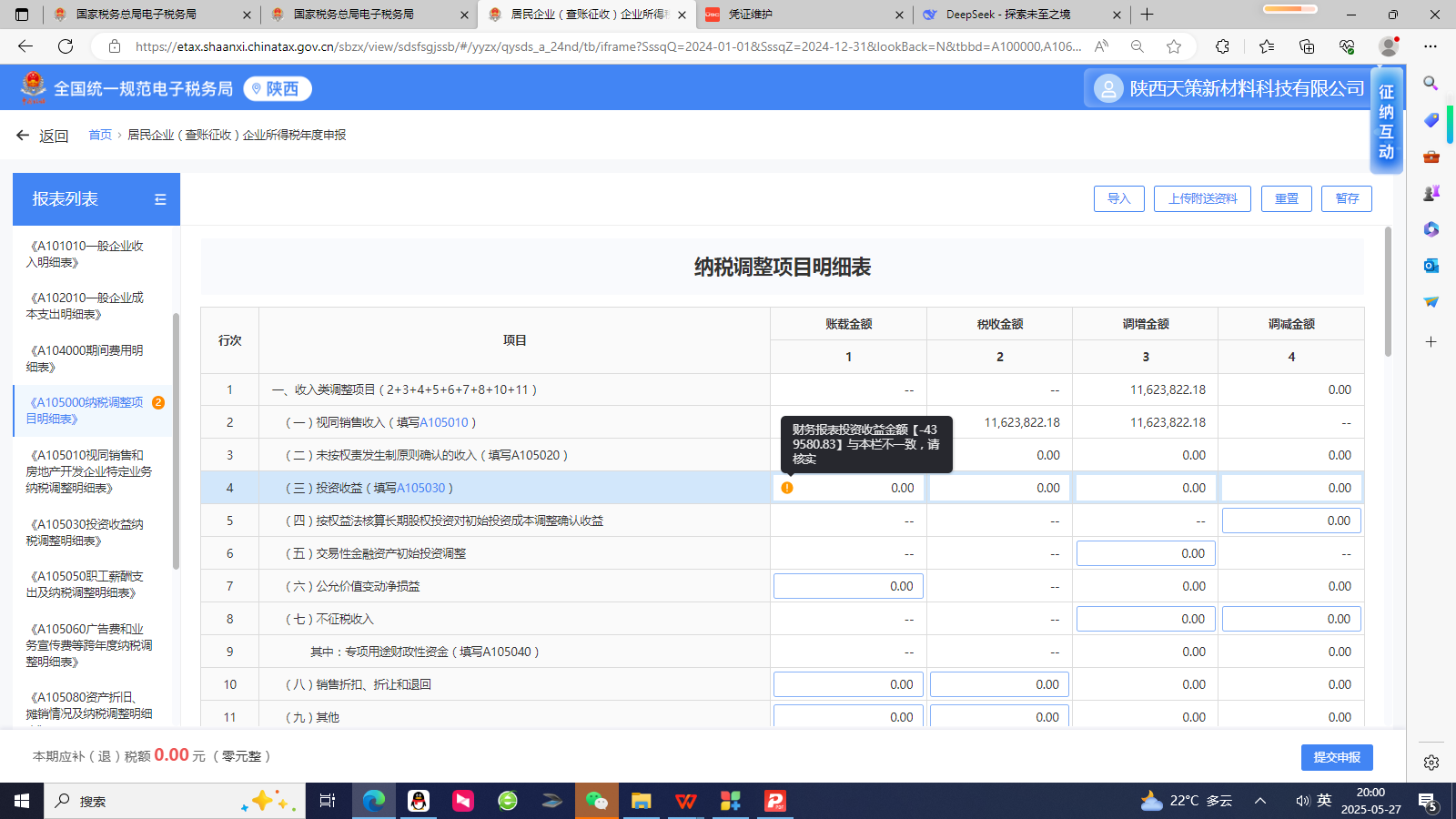The height and width of the screenshot is (819, 1456).
Task: Click the 陕西 region selector
Action: [278, 88]
